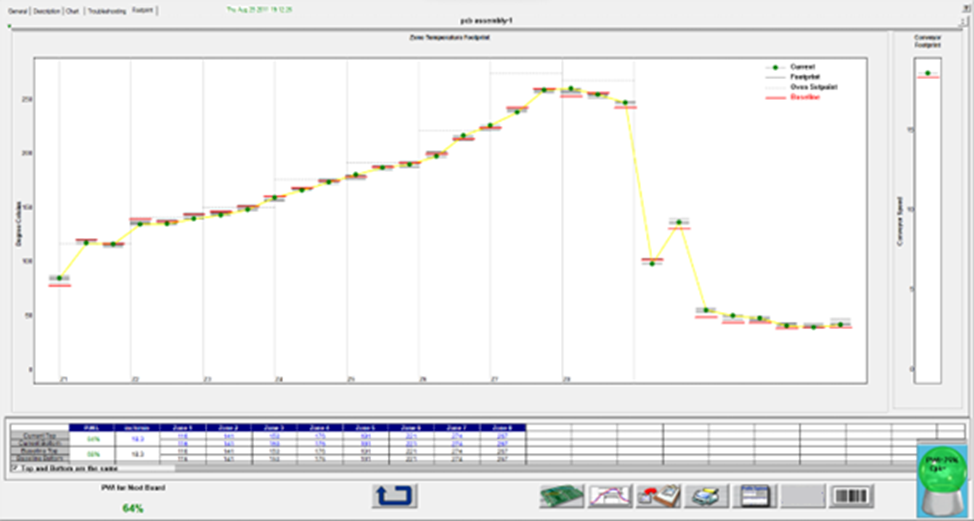Toggle 'Top and Bottom are the same' checkbox
The image size is (974, 521).
coord(13,467)
